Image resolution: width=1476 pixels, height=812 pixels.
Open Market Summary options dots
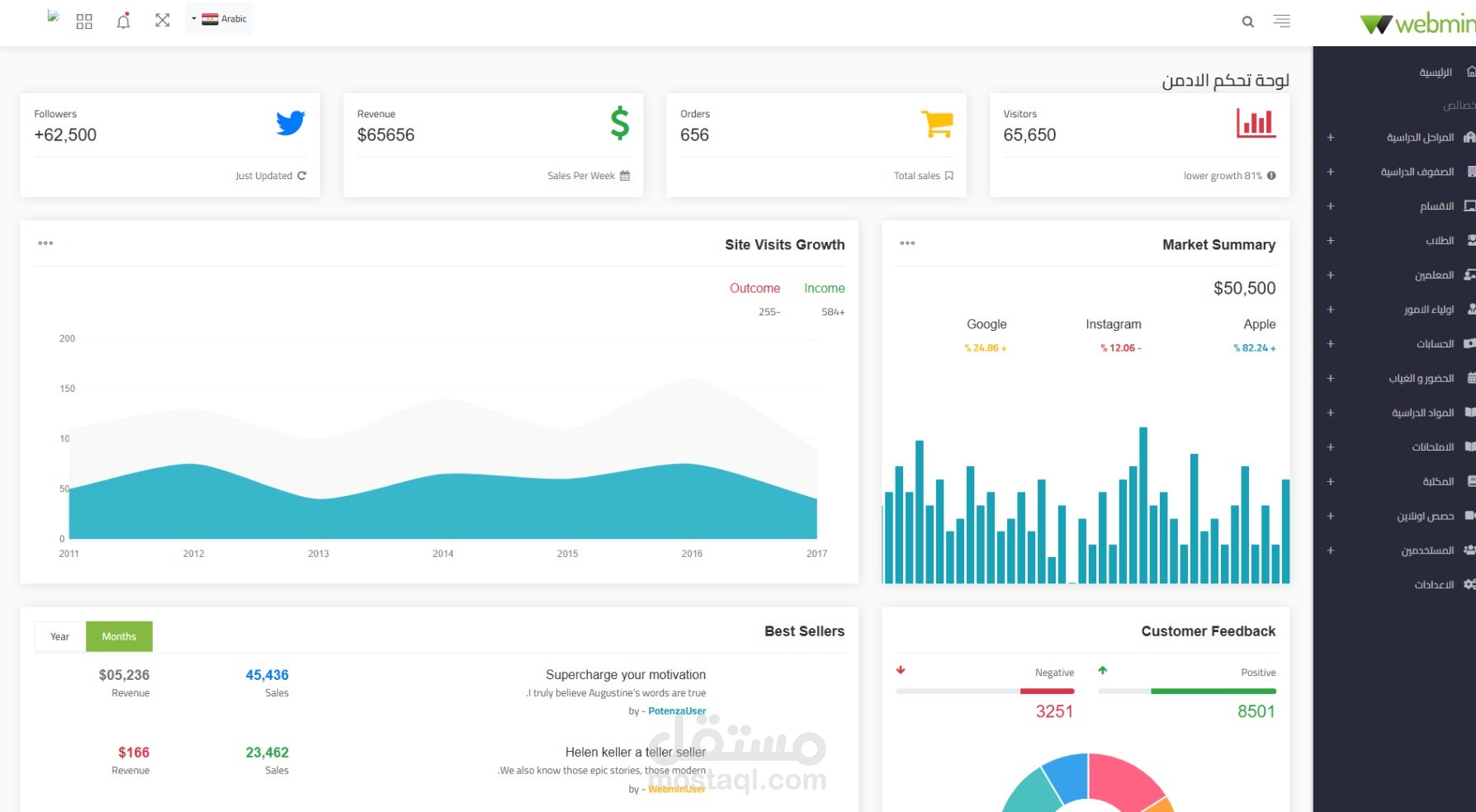point(907,243)
